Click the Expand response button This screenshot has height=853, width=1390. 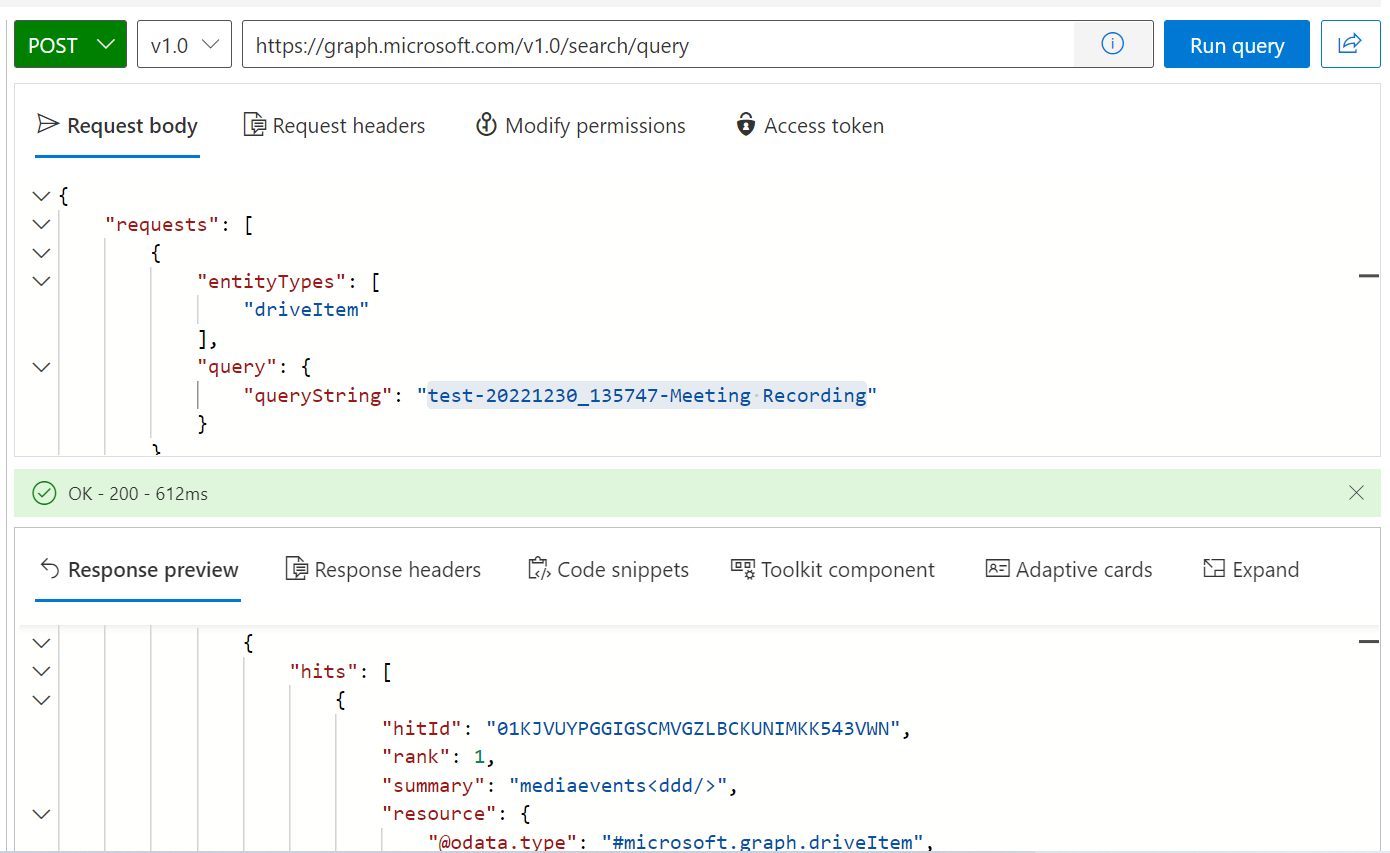pos(1251,570)
